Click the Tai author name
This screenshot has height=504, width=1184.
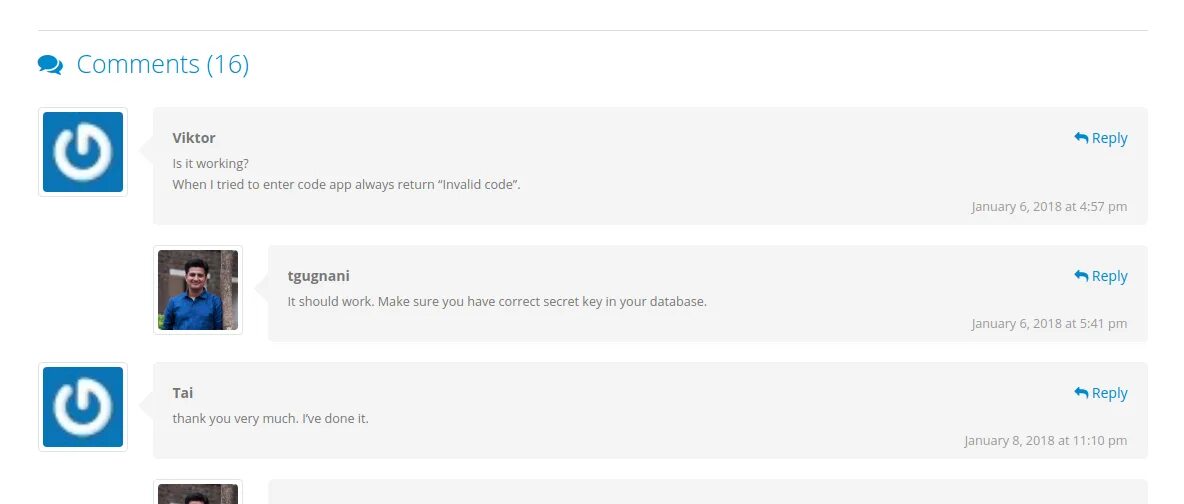tap(183, 393)
